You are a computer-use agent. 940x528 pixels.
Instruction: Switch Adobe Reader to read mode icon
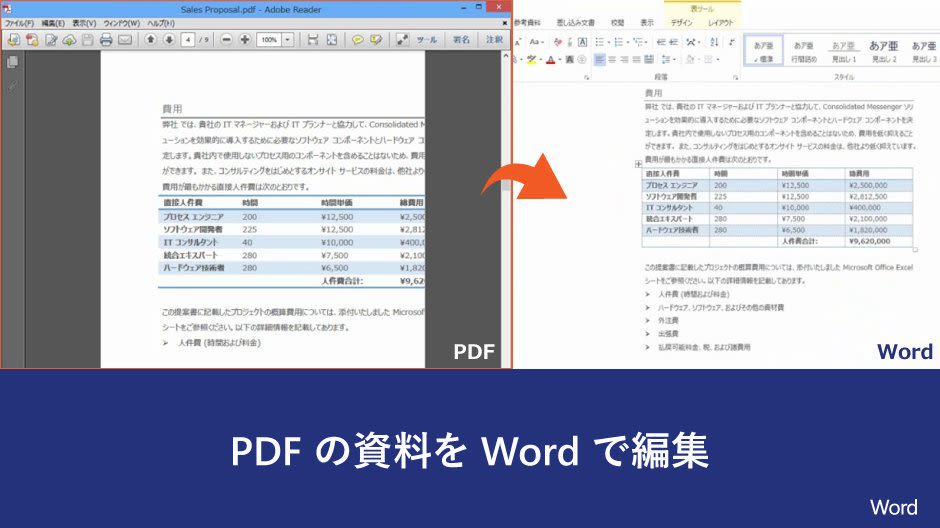[402, 40]
